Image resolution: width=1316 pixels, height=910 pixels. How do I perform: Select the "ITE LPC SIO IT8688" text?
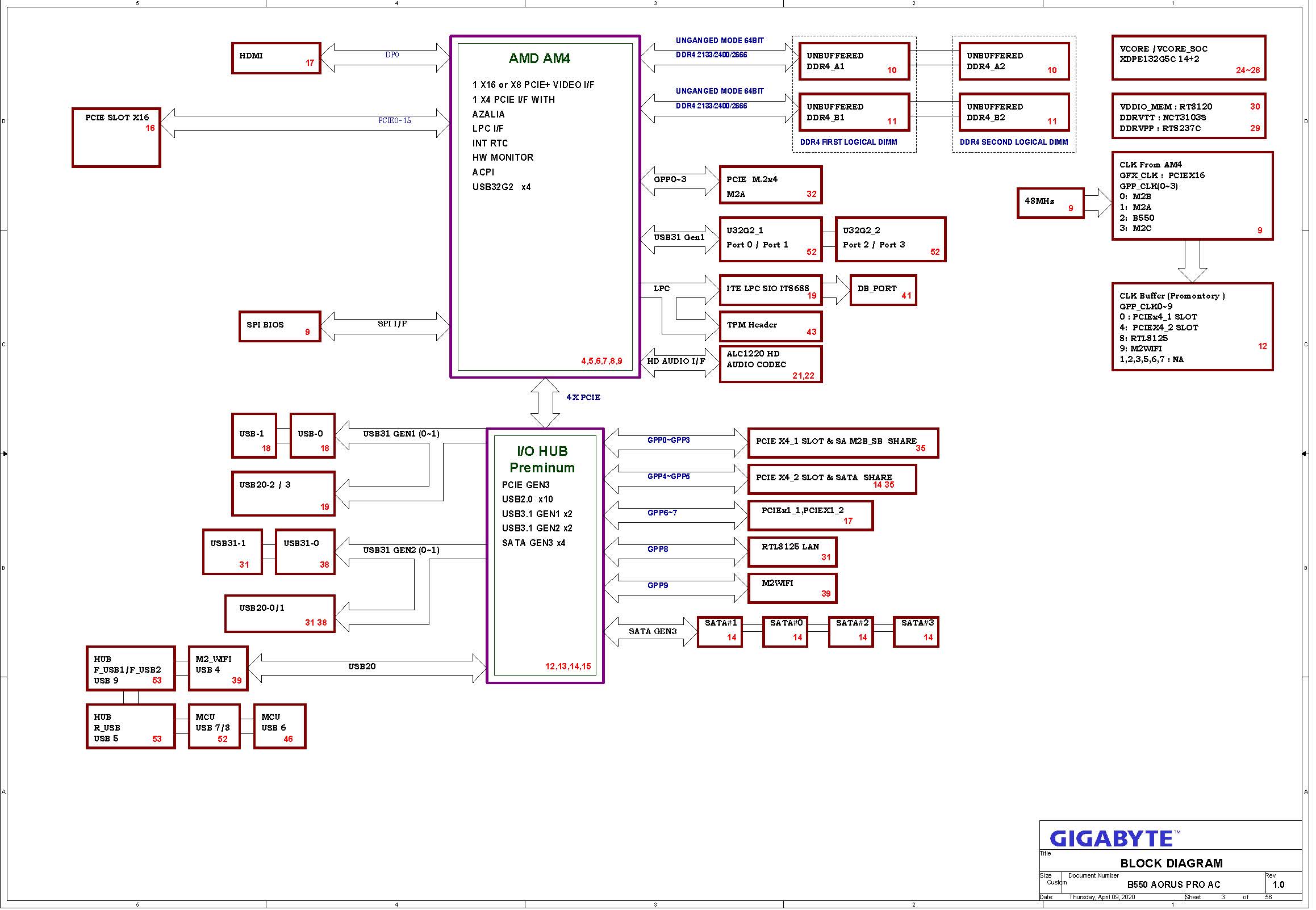(x=767, y=288)
